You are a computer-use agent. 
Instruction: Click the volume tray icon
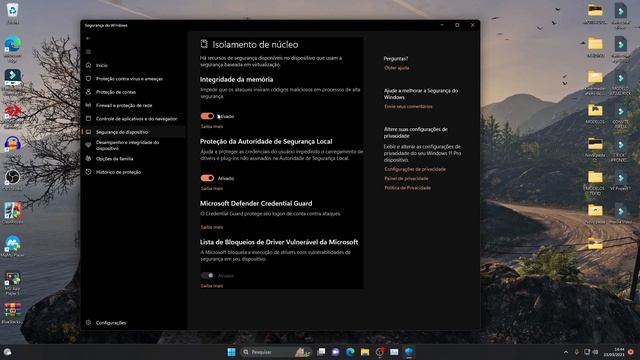595,352
